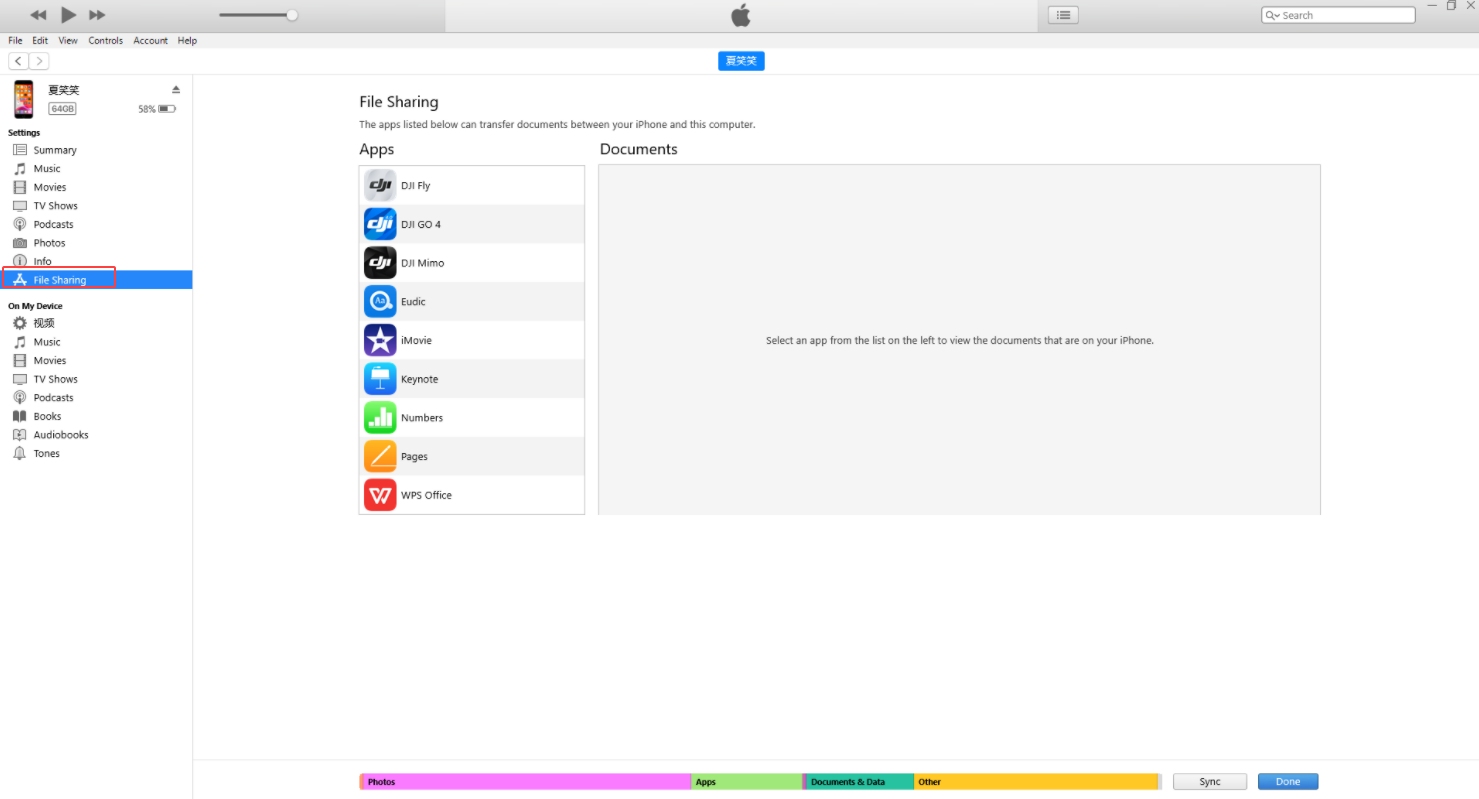Click the Sync button
The height and width of the screenshot is (799, 1479).
coord(1209,781)
